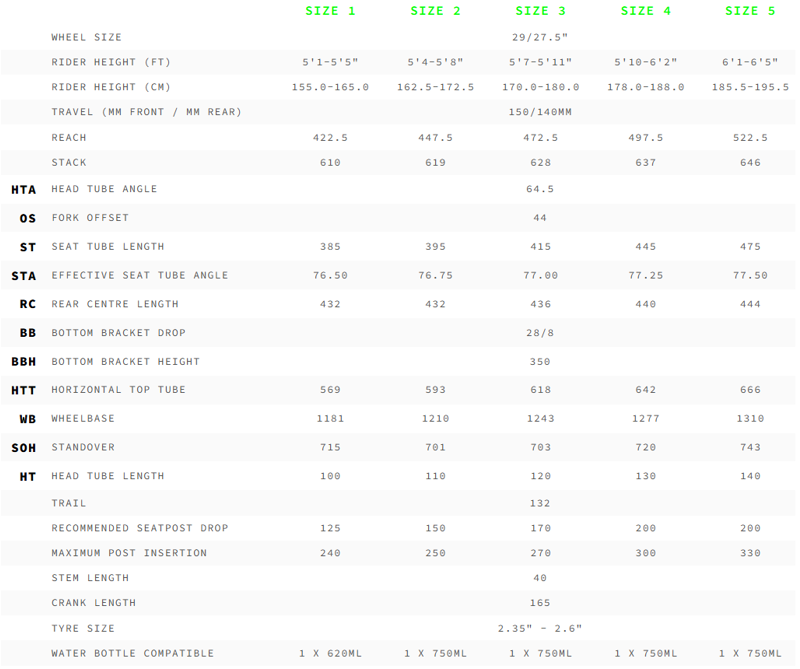Click the SIZE 1 column header

coord(330,11)
